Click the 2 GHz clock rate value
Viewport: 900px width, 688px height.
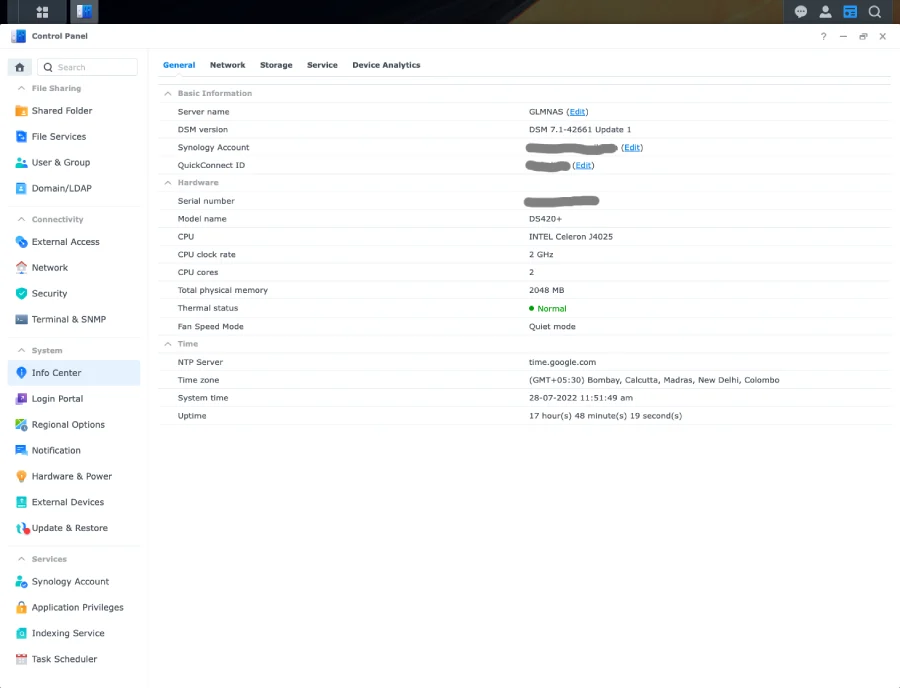pyautogui.click(x=541, y=254)
